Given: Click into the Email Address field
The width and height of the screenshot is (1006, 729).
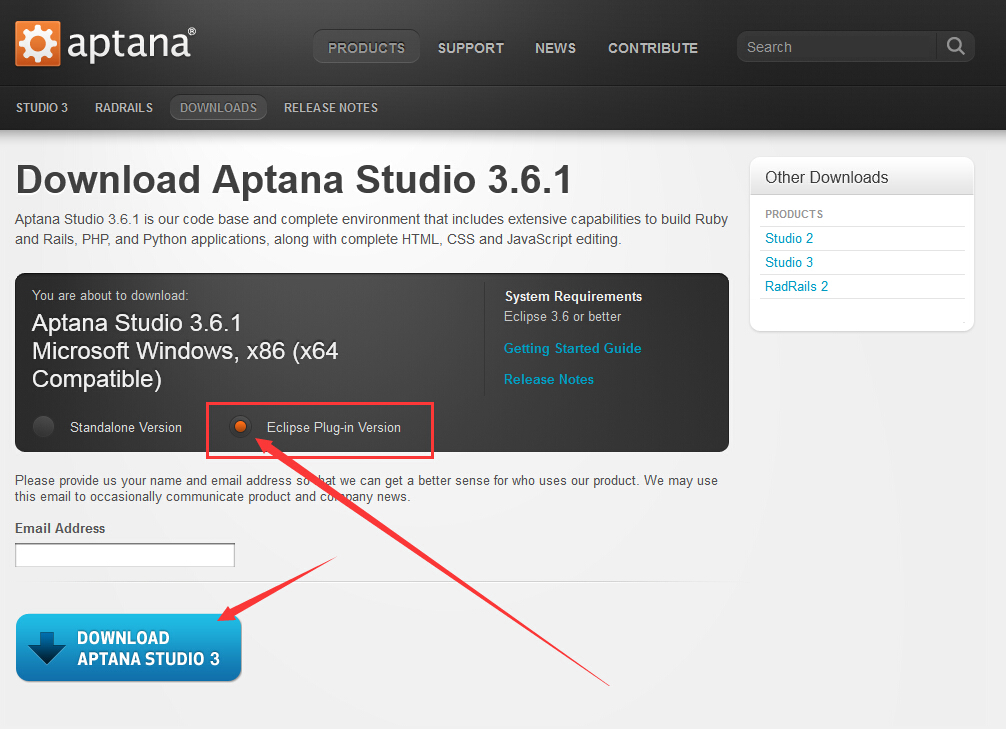Looking at the screenshot, I should click(125, 555).
